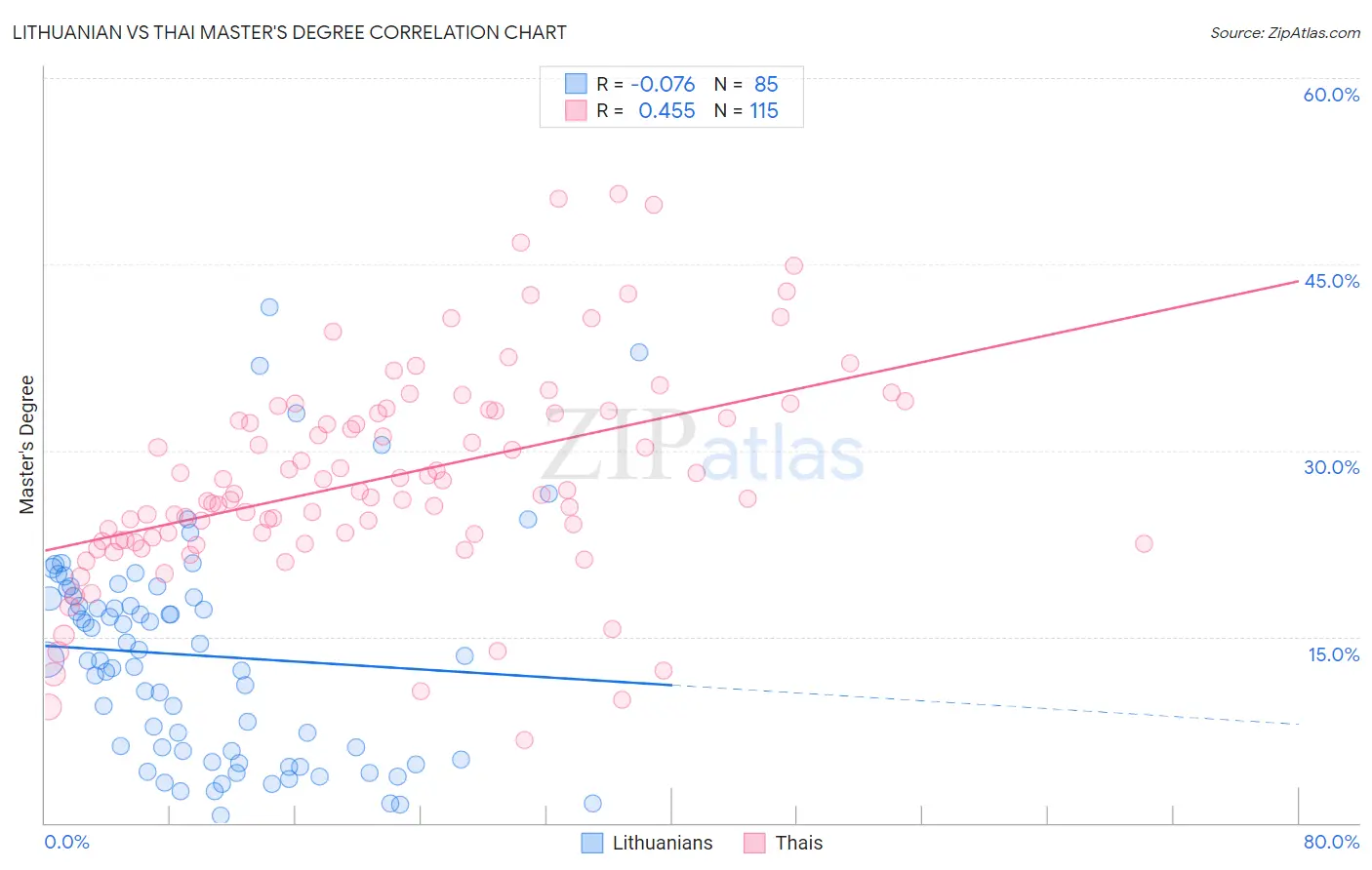1372x870 pixels.
Task: Click the 0.455 correlation value
Action: [666, 110]
